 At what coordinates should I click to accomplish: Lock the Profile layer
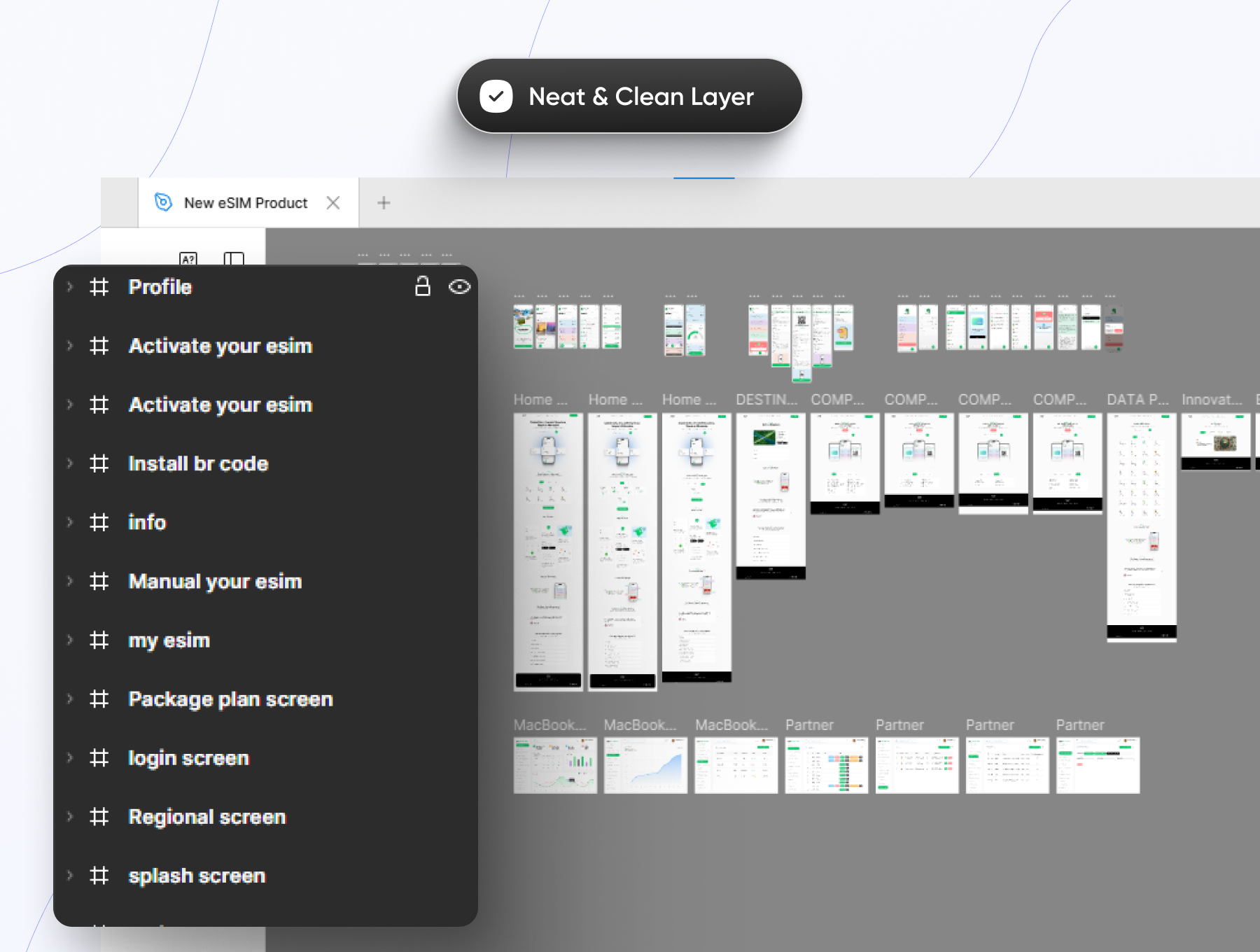pyautogui.click(x=422, y=286)
